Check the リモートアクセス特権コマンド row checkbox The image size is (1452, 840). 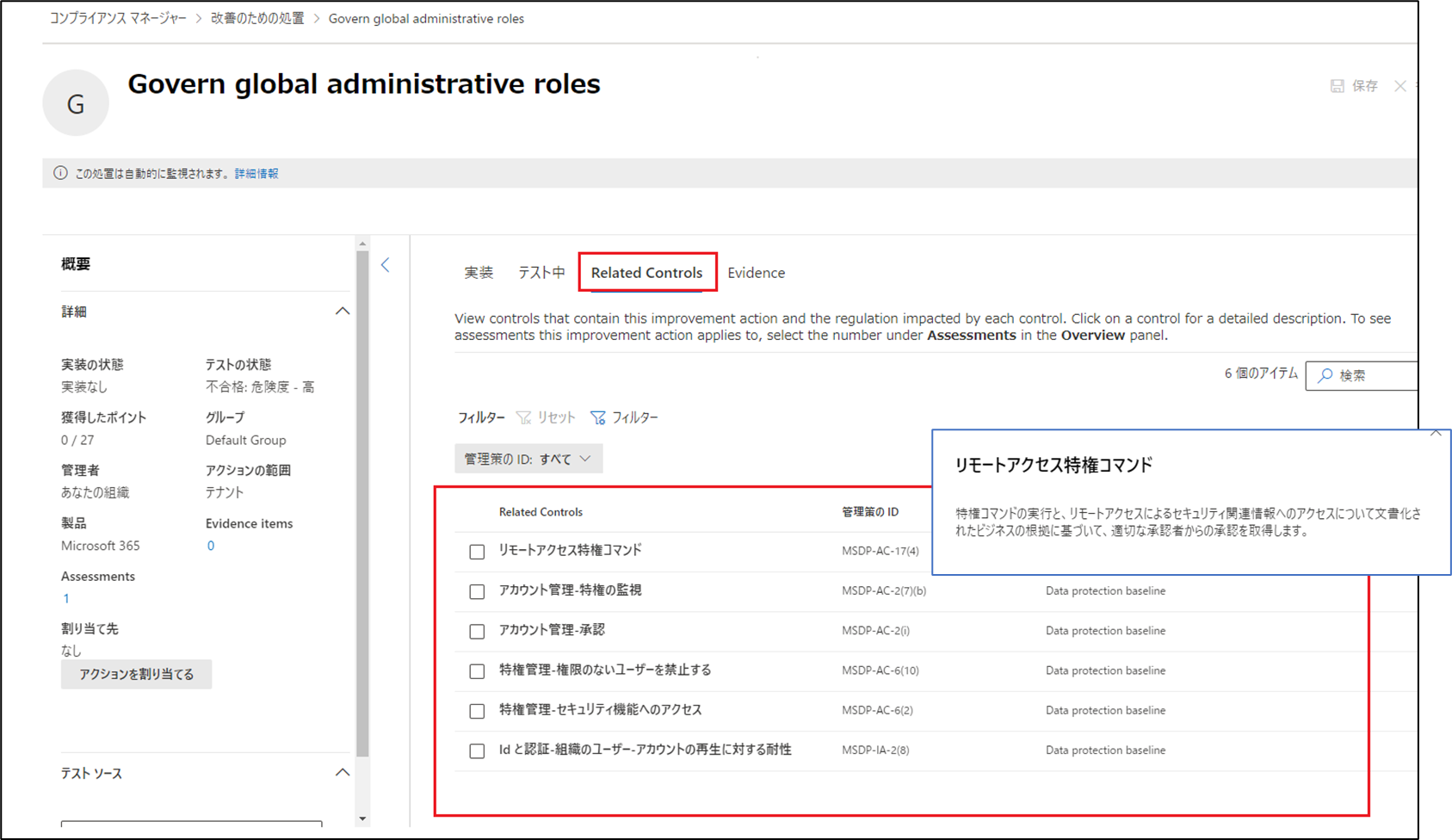(x=477, y=552)
